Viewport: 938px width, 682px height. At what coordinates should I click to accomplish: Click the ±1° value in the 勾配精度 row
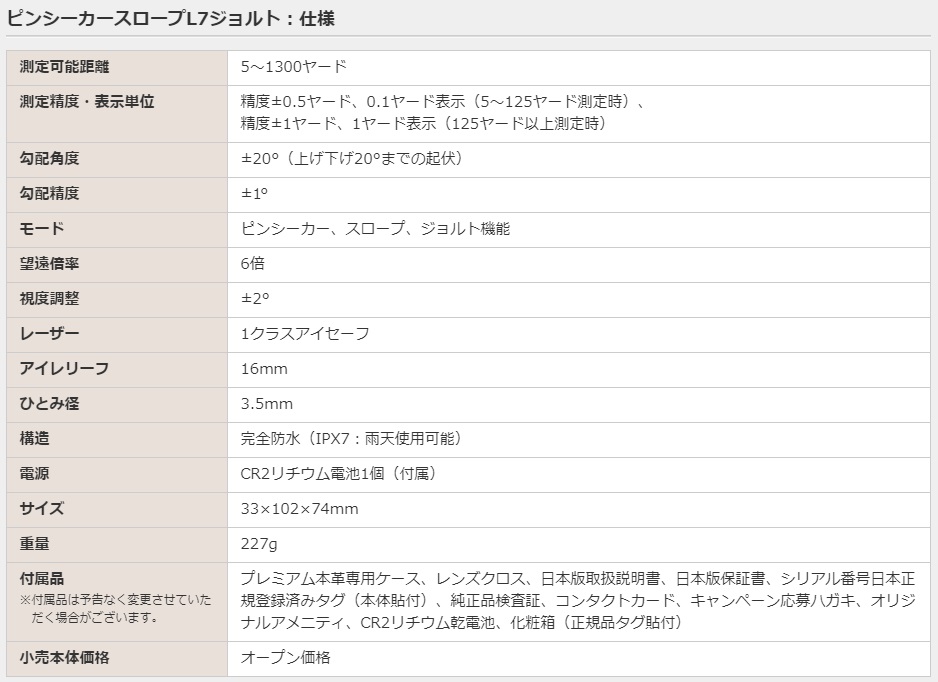coord(254,193)
